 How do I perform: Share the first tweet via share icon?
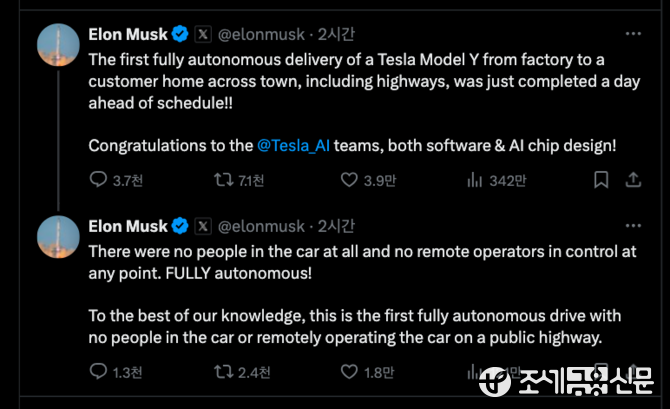coord(632,180)
